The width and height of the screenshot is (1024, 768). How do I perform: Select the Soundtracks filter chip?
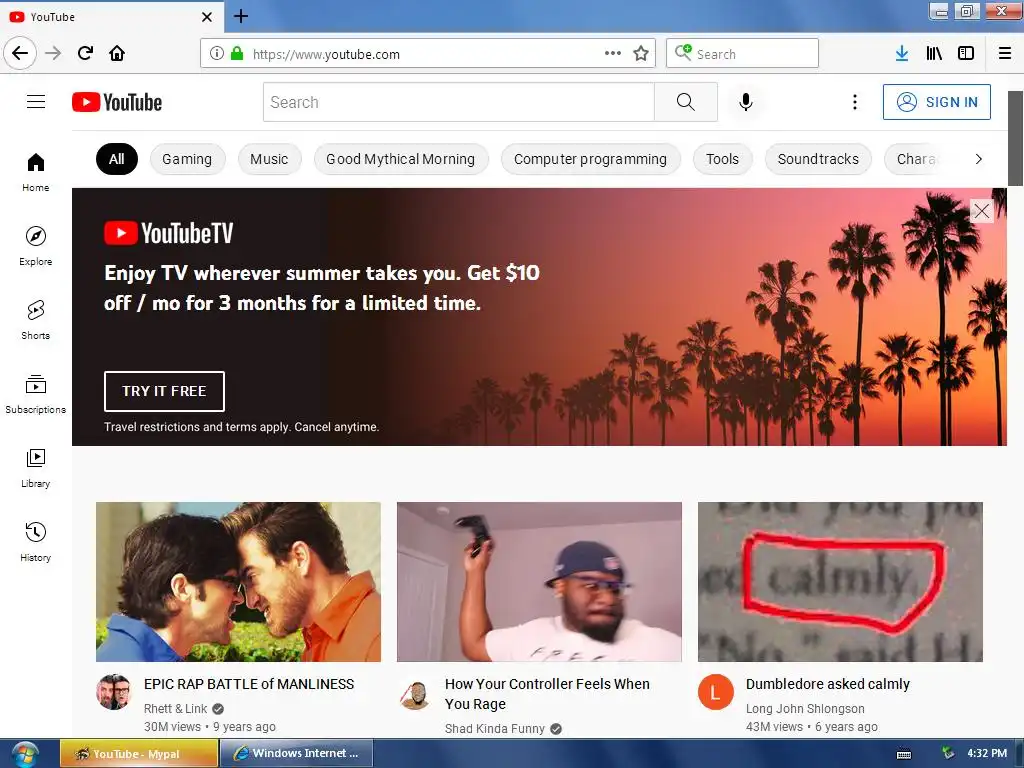coord(818,159)
